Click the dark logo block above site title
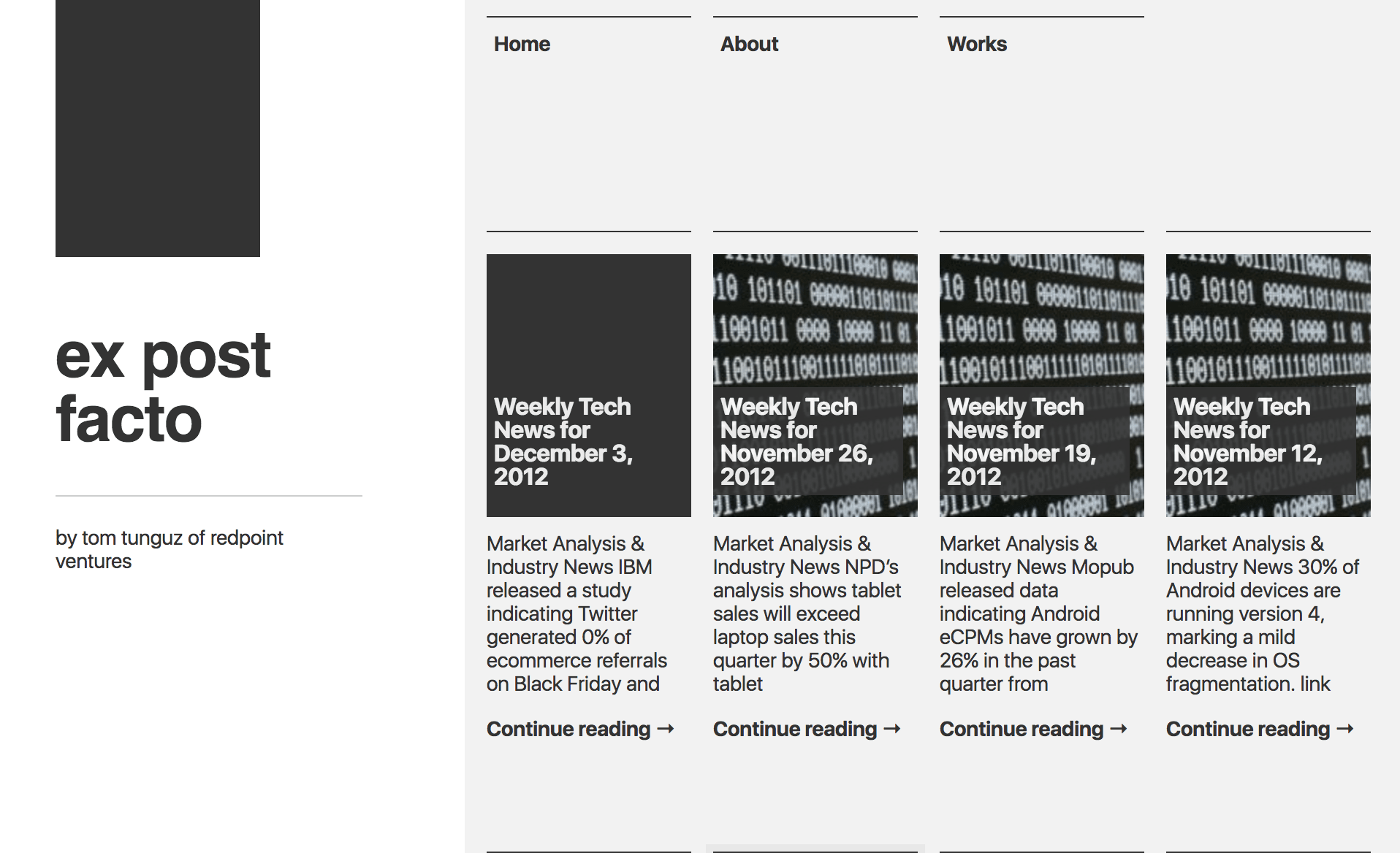 158,129
